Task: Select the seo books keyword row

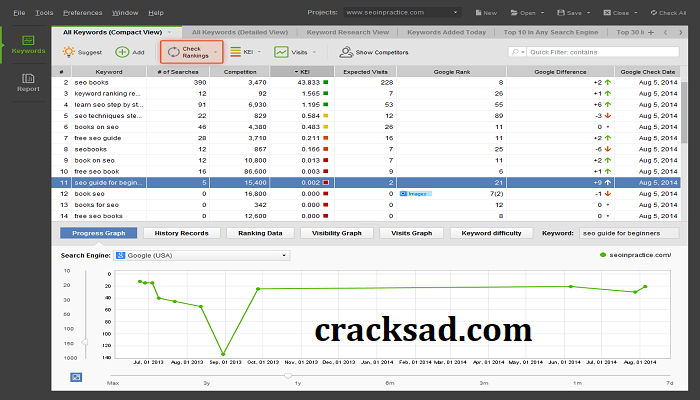Action: [x=366, y=82]
